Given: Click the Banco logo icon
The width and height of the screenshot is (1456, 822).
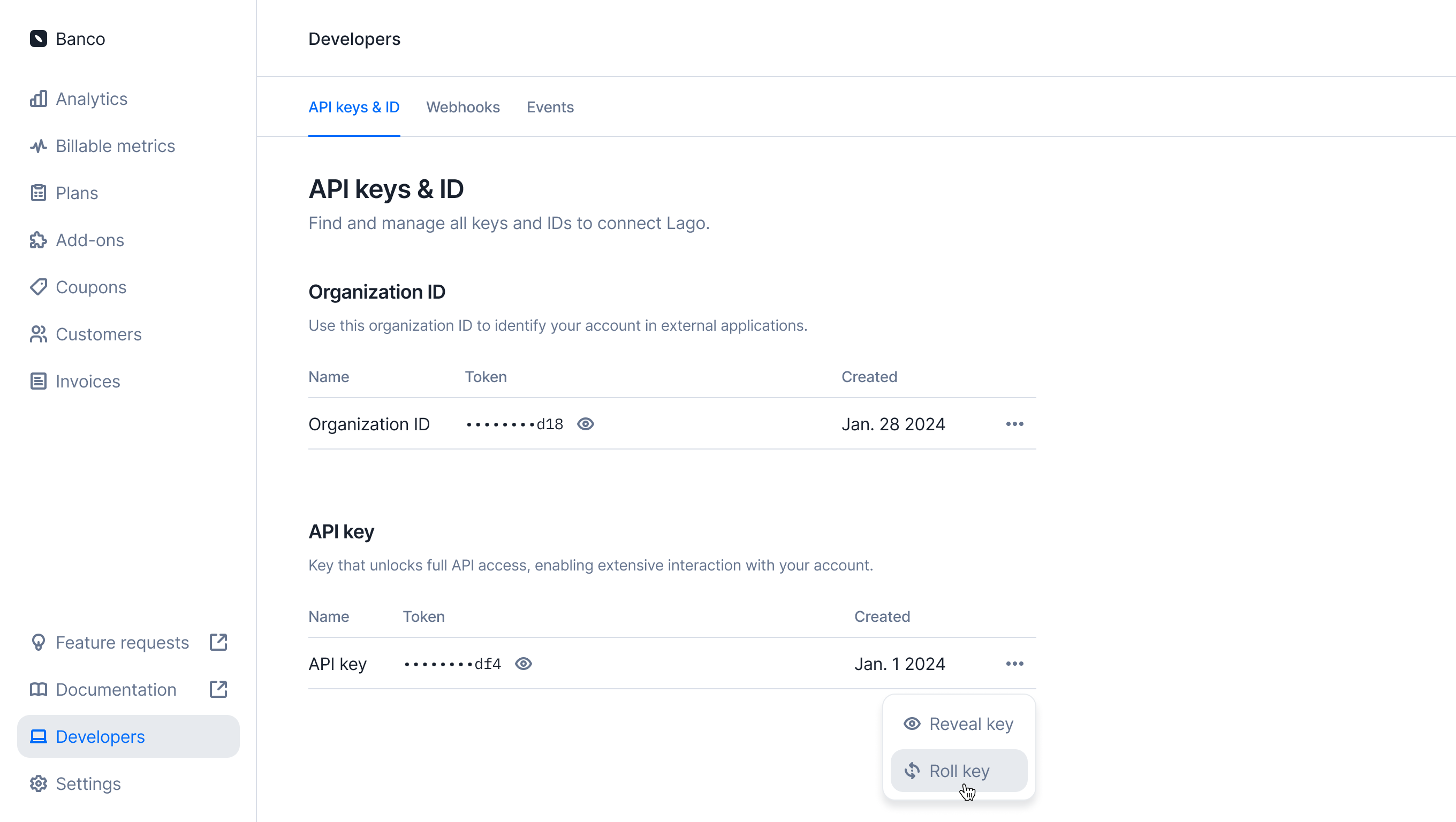Looking at the screenshot, I should [x=38, y=39].
